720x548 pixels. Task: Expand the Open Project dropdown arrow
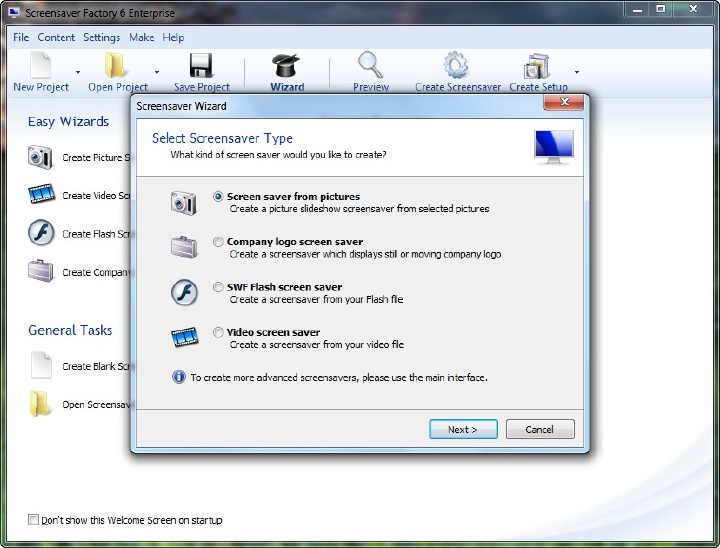(157, 73)
